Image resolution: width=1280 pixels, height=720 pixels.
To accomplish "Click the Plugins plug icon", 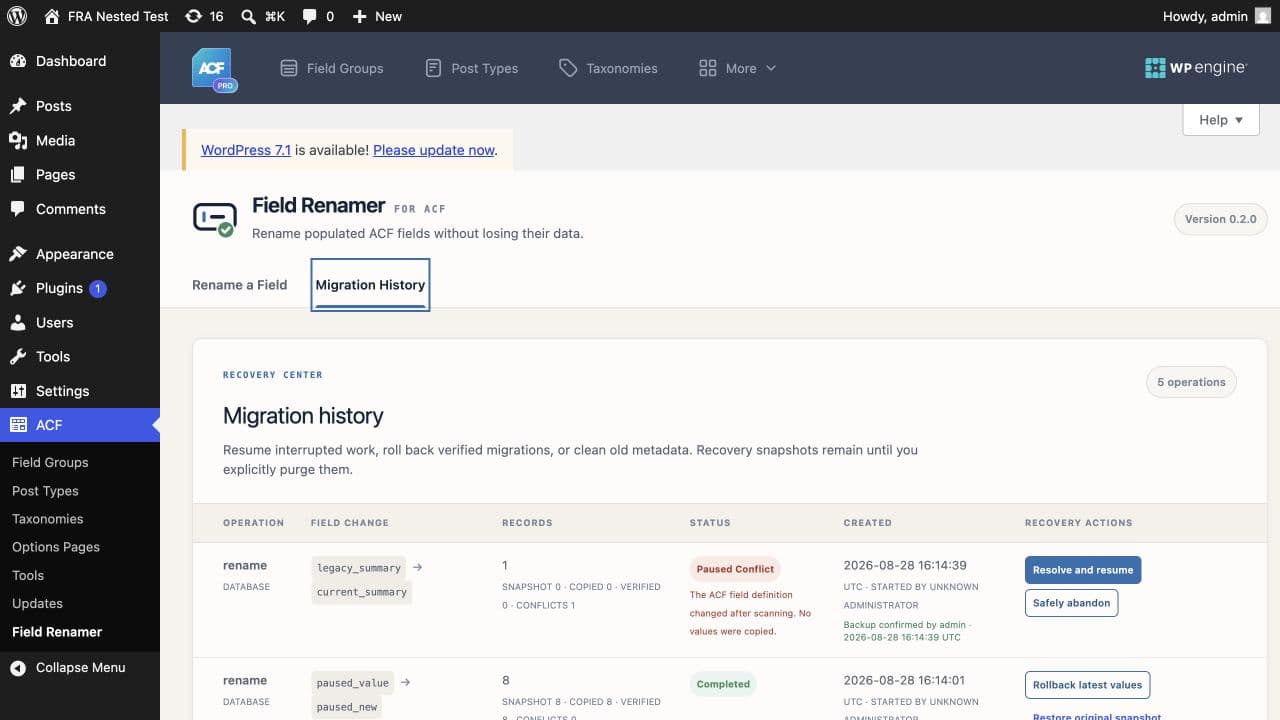I will pos(18,288).
